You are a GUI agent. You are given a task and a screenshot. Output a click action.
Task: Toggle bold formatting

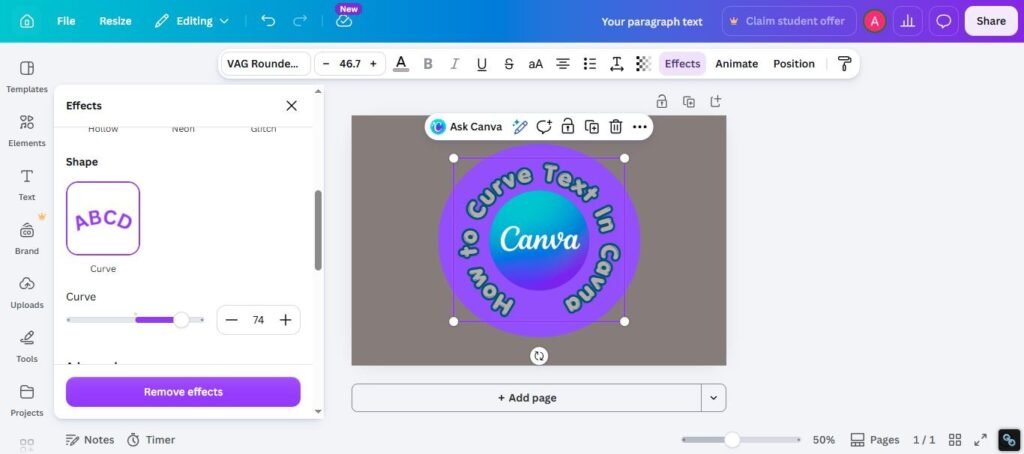[428, 63]
